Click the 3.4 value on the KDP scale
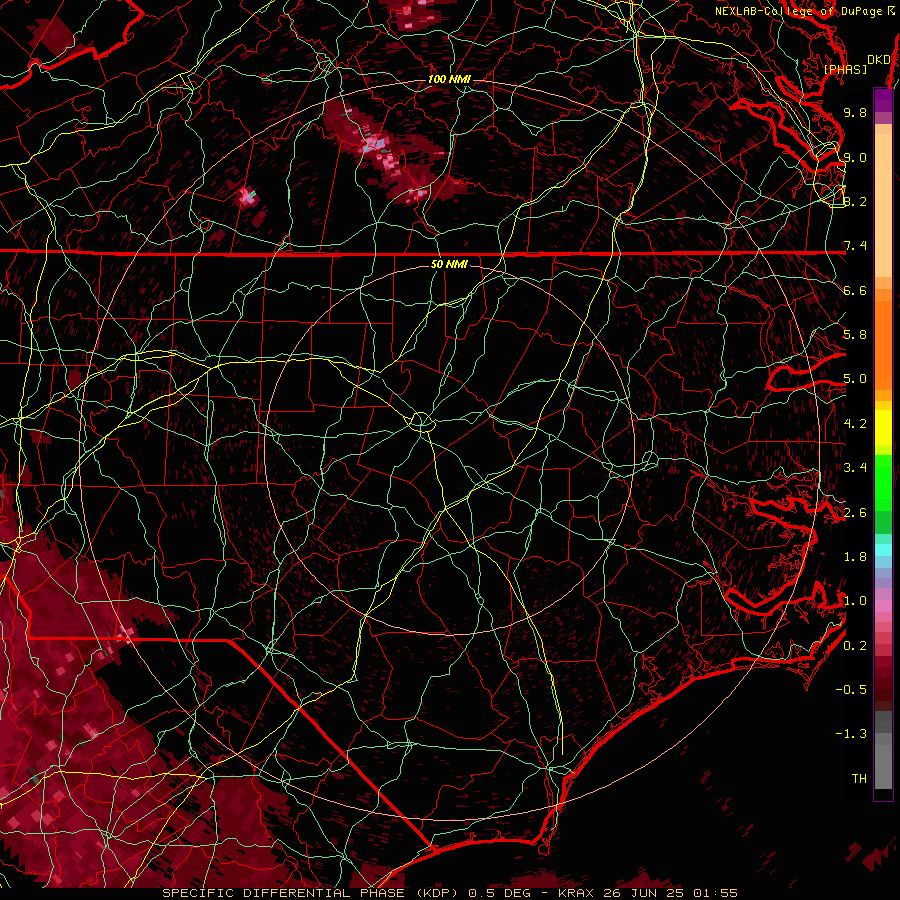Viewport: 900px width, 900px height. tap(855, 468)
